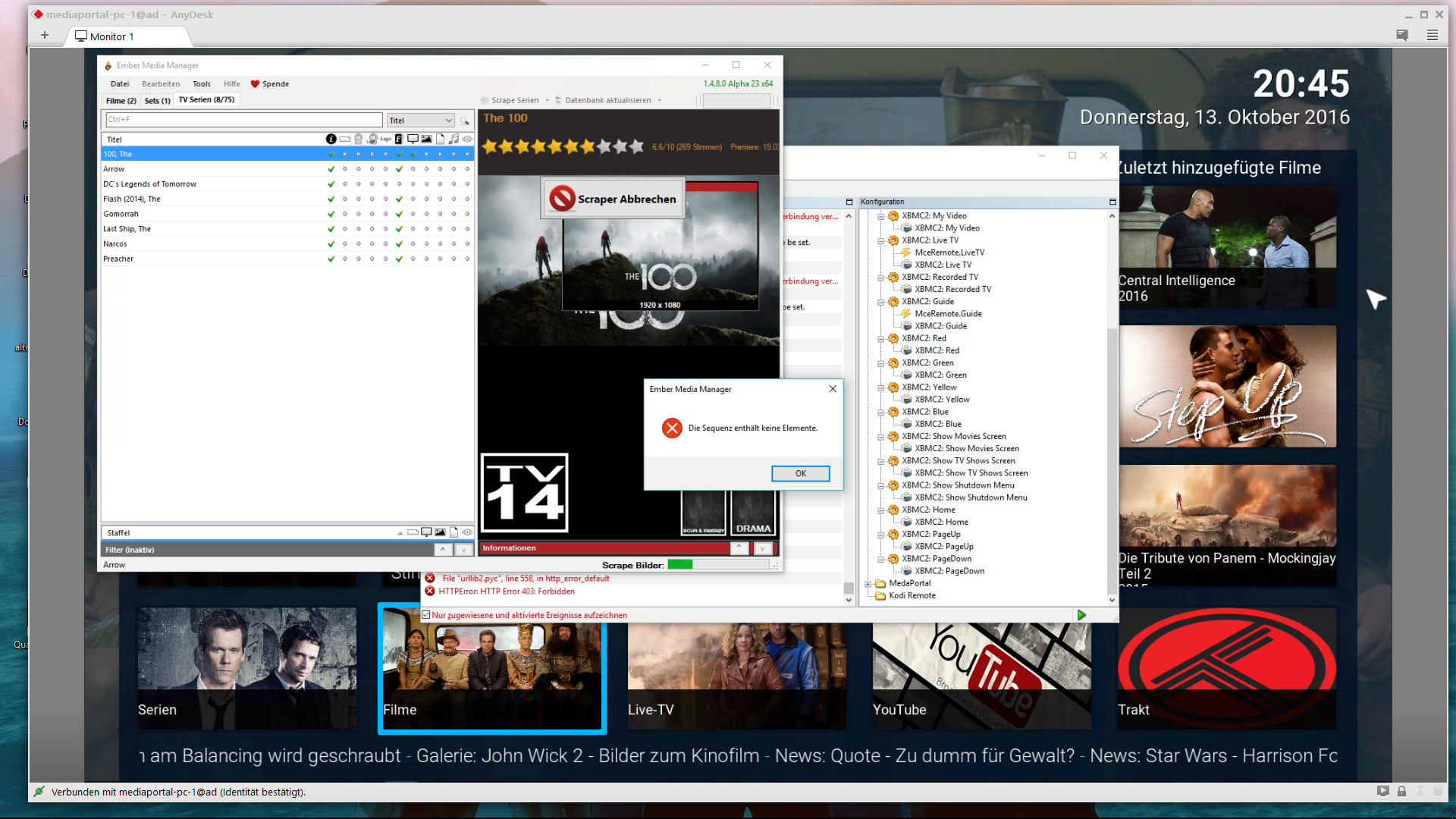Click NFO checkmark in the Narcos row
Image resolution: width=1456 pixels, height=819 pixels.
pyautogui.click(x=331, y=244)
